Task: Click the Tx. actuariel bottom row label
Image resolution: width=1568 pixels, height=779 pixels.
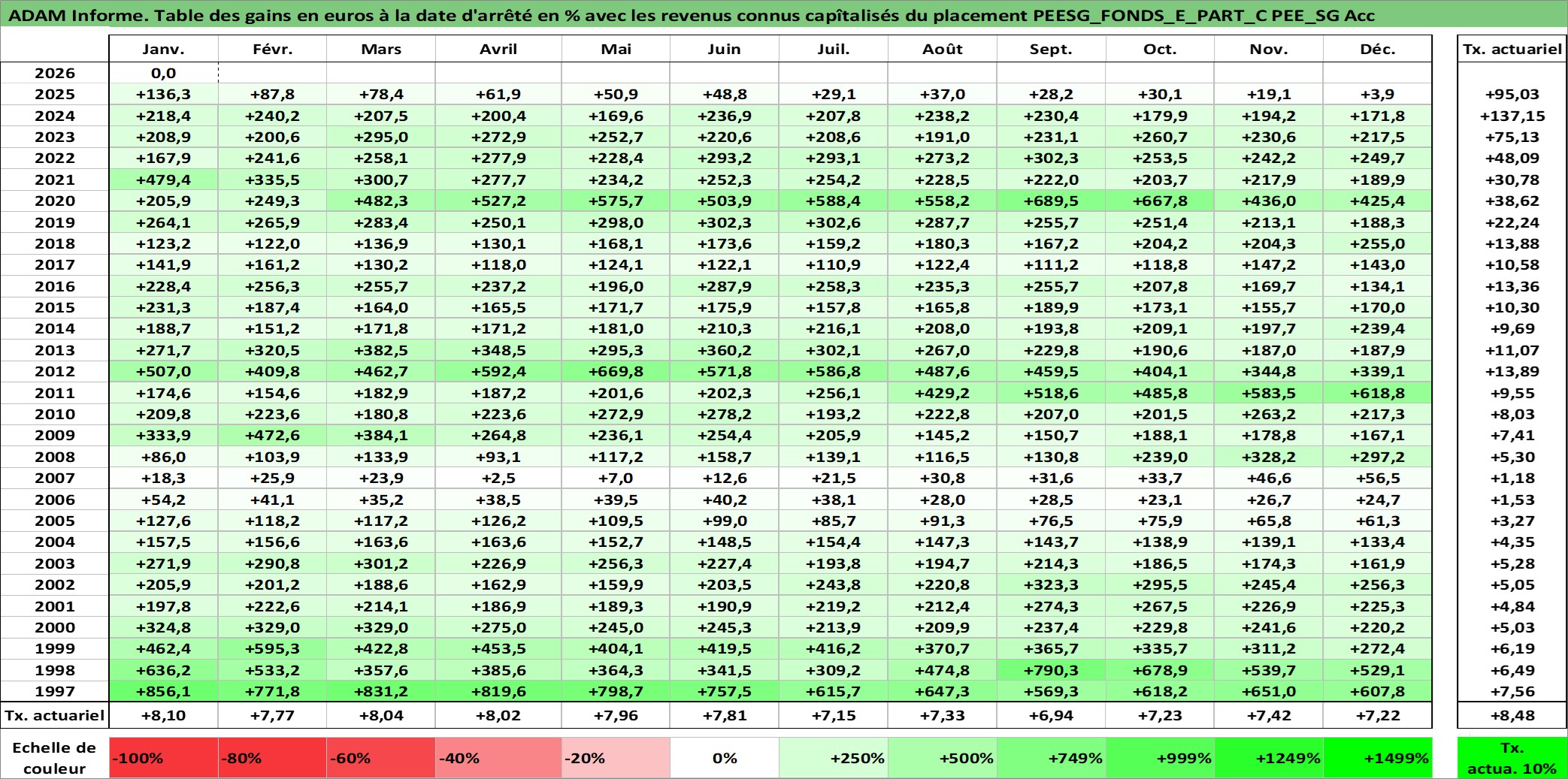Action: point(55,715)
